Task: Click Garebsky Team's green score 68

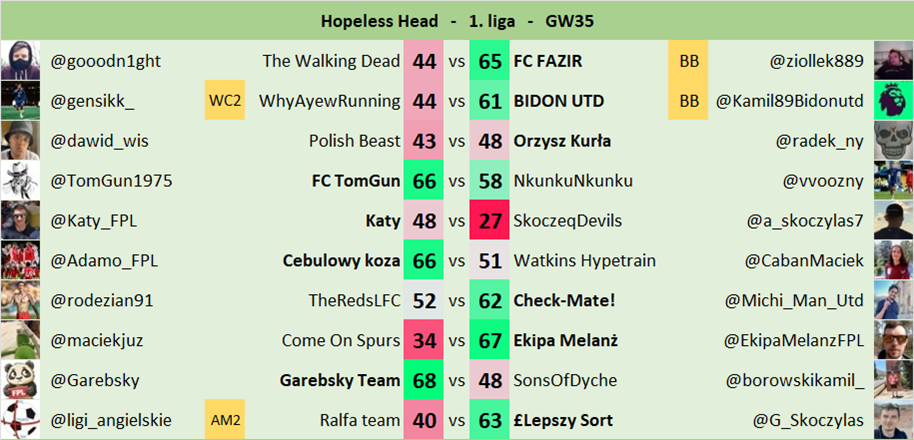Action: click(x=423, y=380)
